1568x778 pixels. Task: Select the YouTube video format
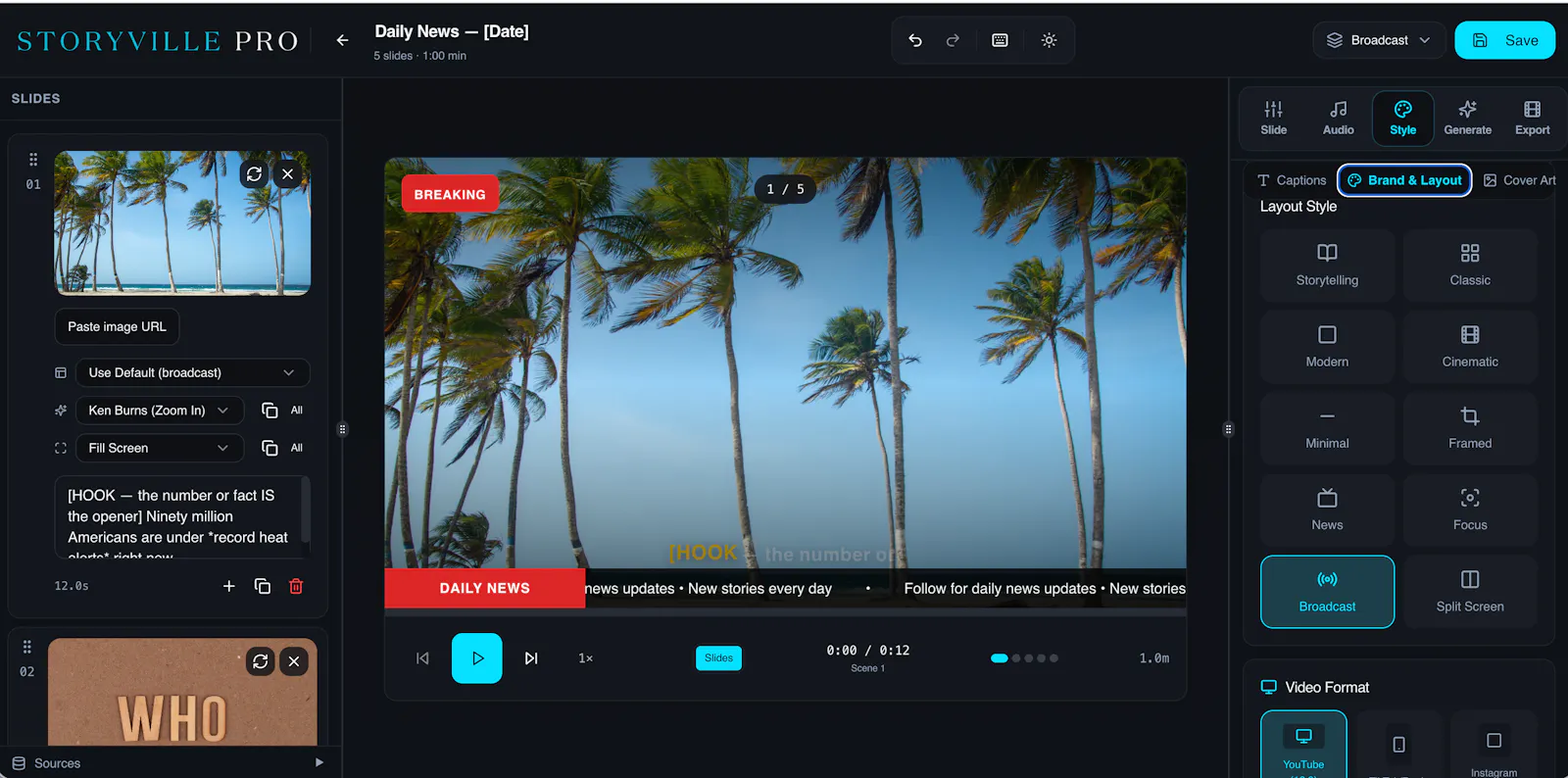click(x=1303, y=745)
